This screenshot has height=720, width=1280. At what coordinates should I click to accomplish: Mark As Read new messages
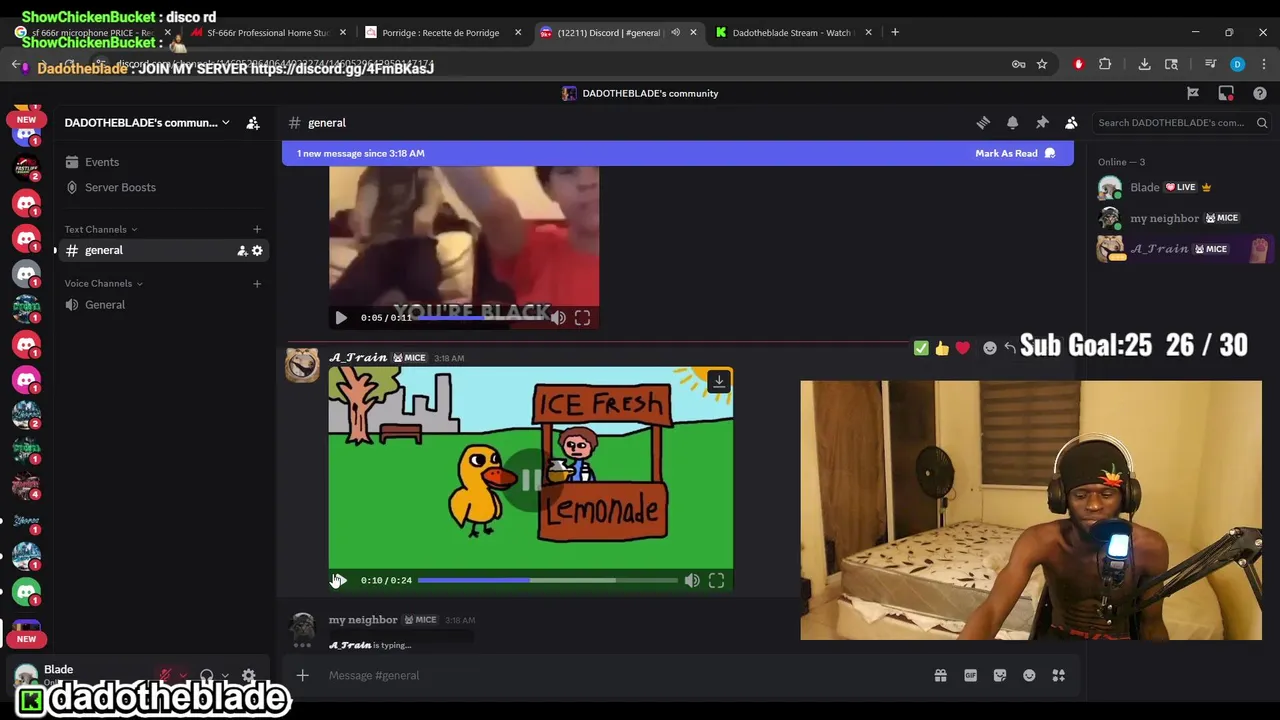[x=1015, y=153]
